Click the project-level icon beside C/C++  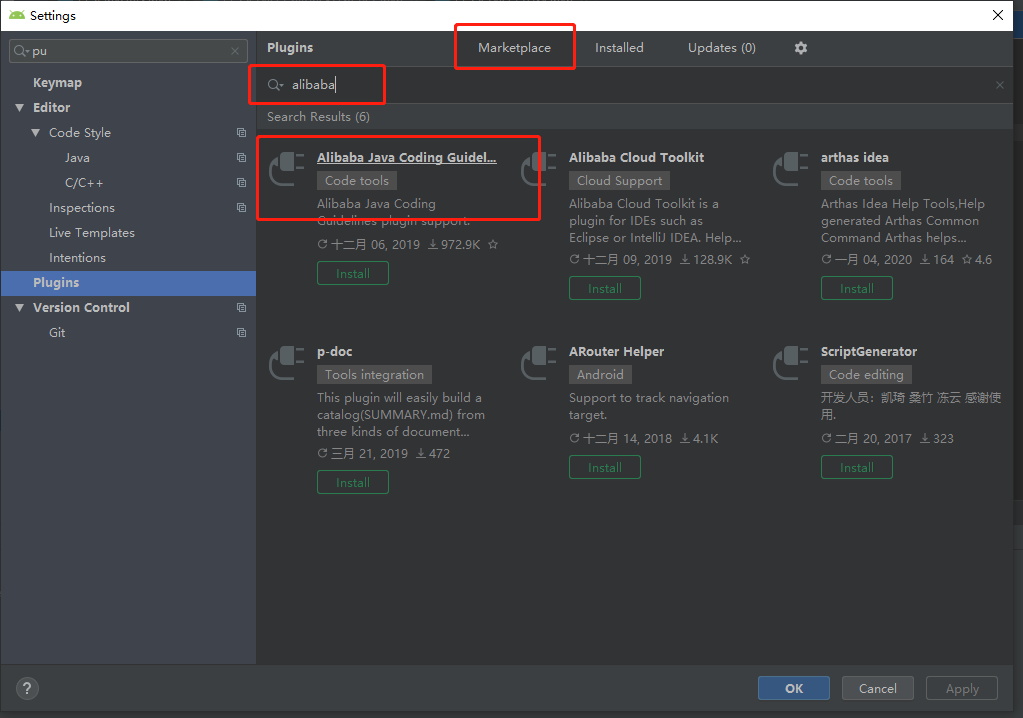241,183
